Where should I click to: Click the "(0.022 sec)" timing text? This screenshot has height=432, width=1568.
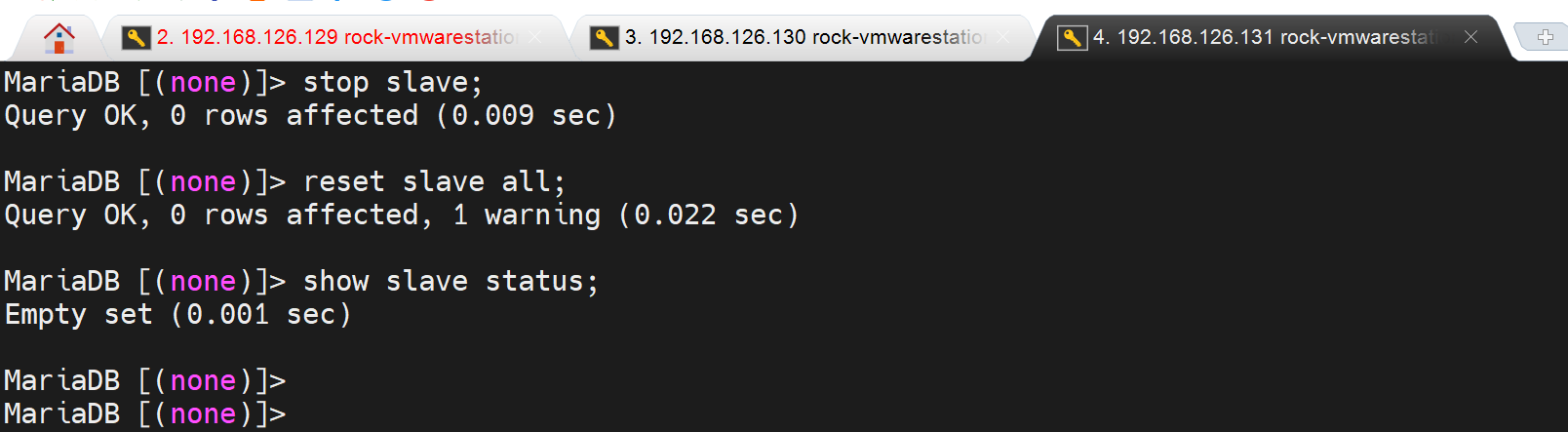[x=709, y=216]
